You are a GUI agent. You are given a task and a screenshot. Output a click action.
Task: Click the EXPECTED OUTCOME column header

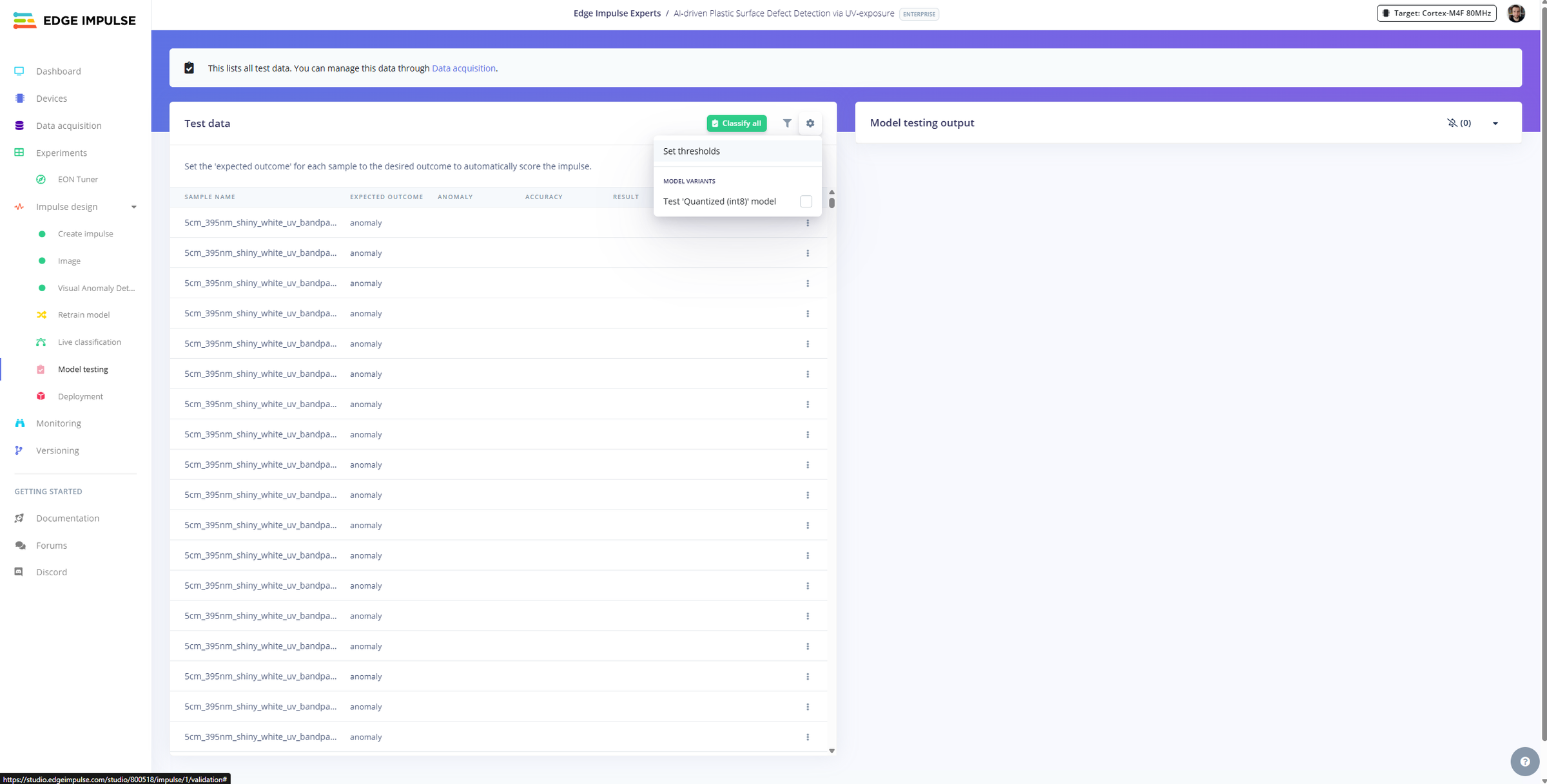(387, 197)
